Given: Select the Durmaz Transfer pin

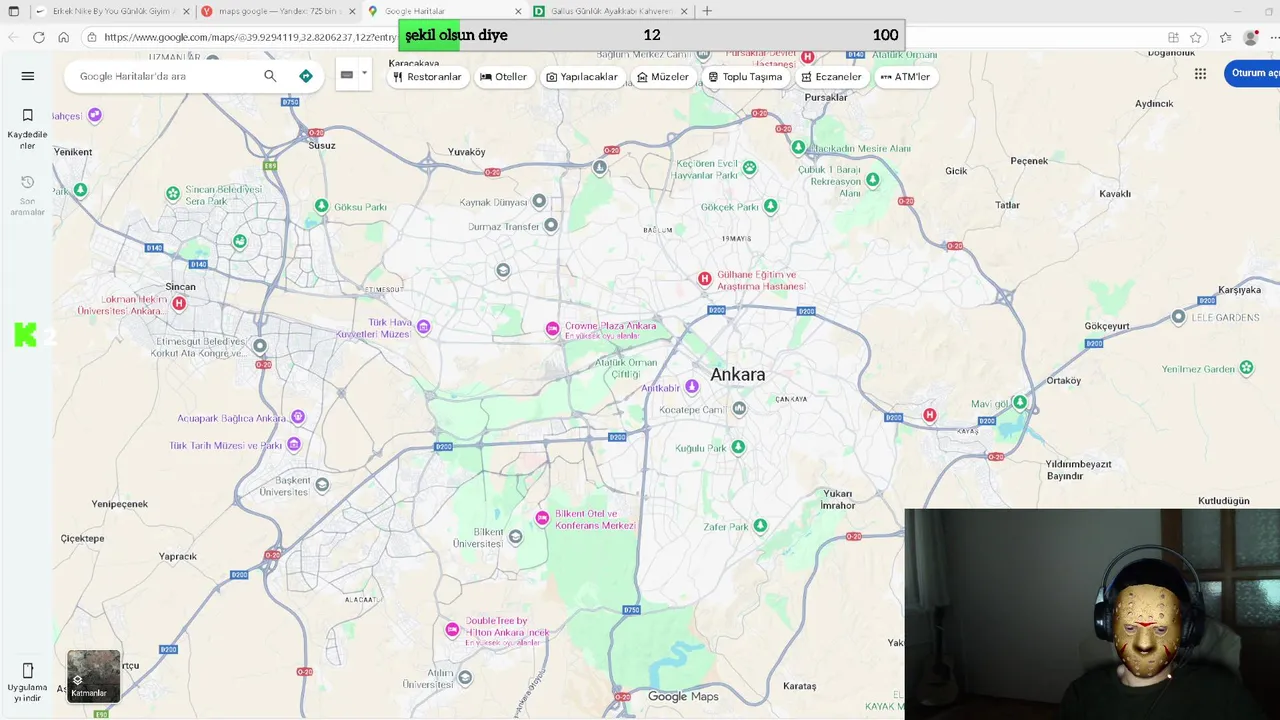Looking at the screenshot, I should point(550,226).
